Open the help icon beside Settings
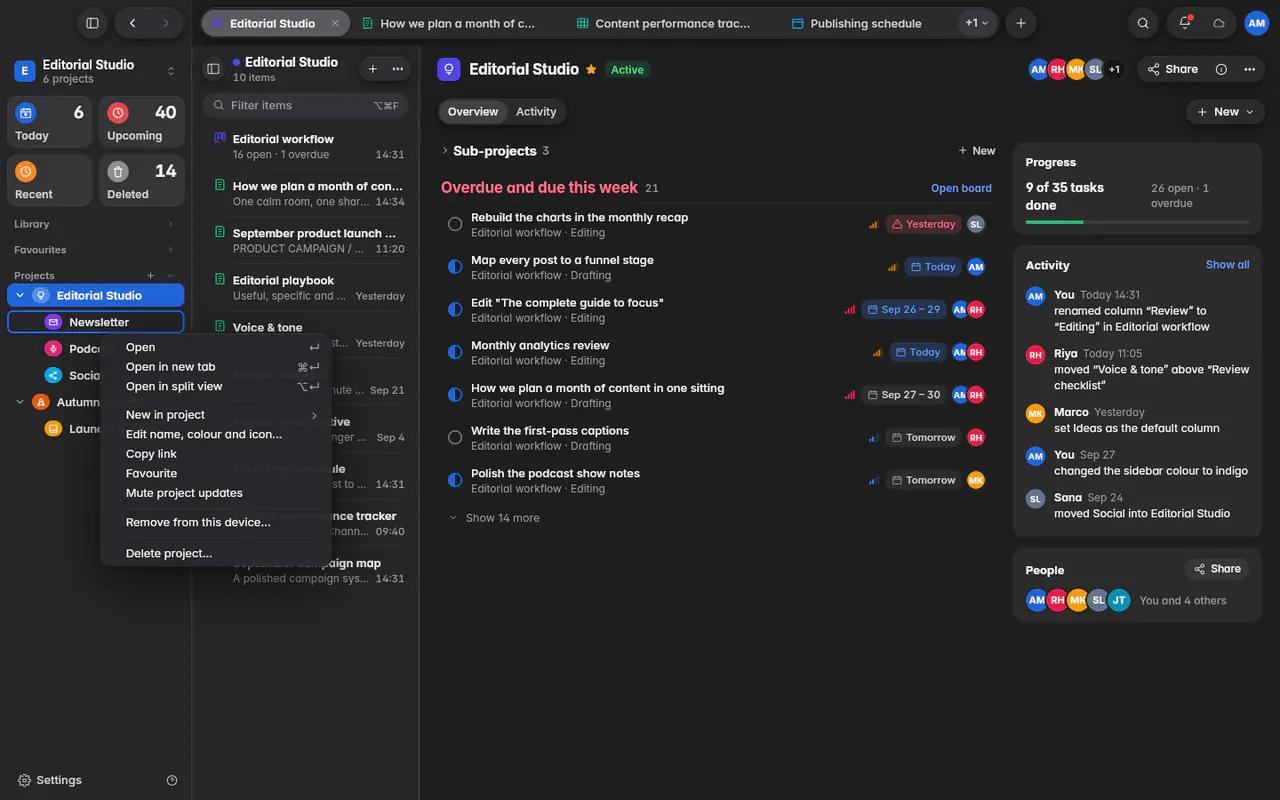Viewport: 1280px width, 800px height. (x=172, y=780)
